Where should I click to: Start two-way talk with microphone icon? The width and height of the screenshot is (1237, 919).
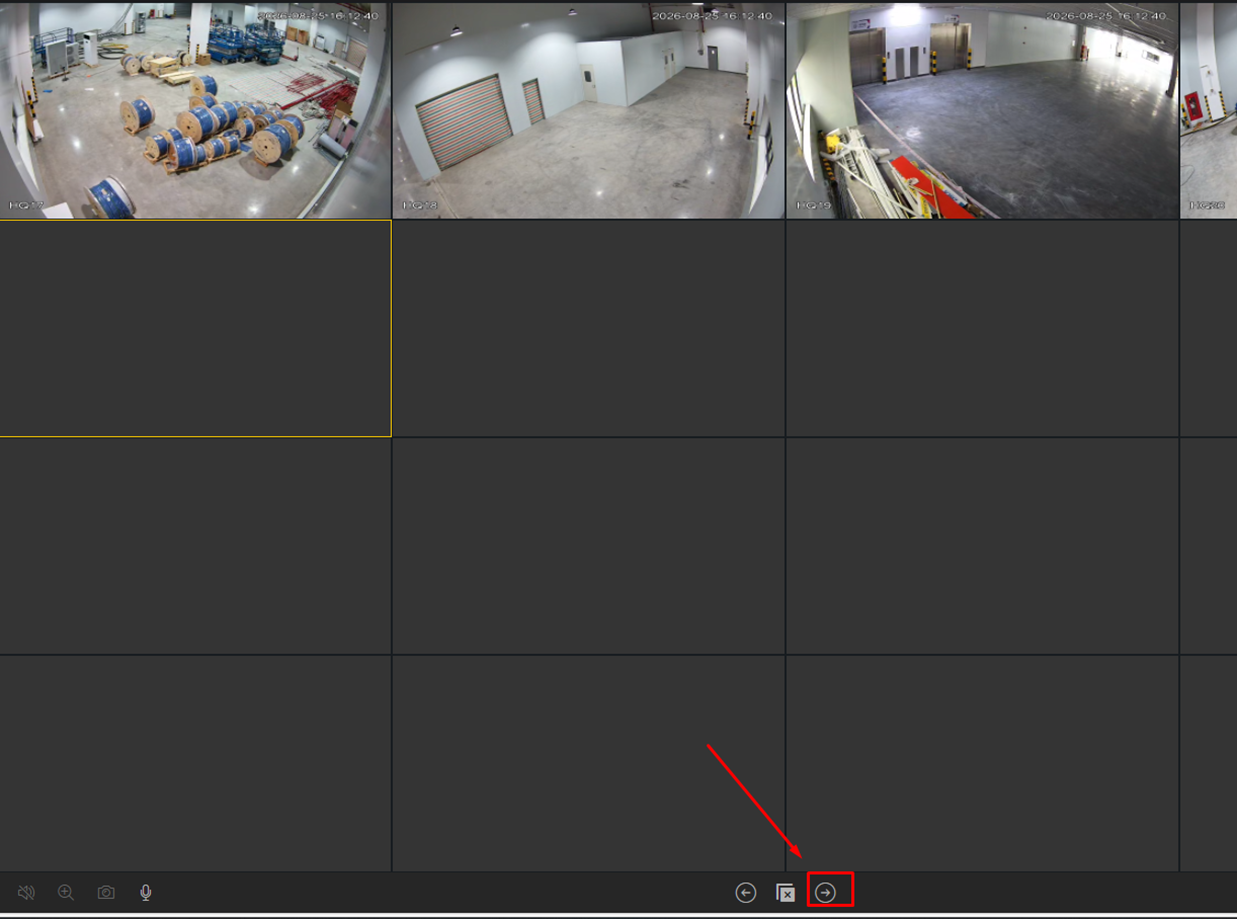(x=146, y=892)
